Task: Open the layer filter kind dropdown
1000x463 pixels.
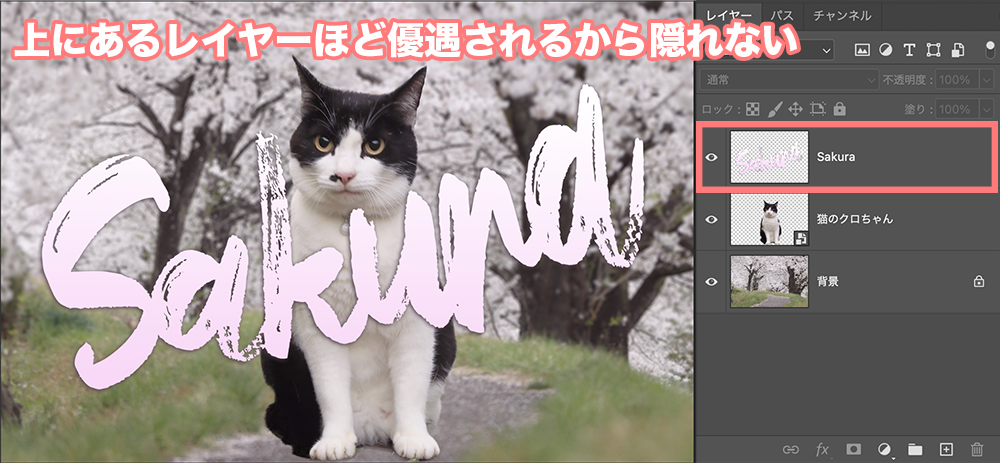Action: (x=827, y=50)
